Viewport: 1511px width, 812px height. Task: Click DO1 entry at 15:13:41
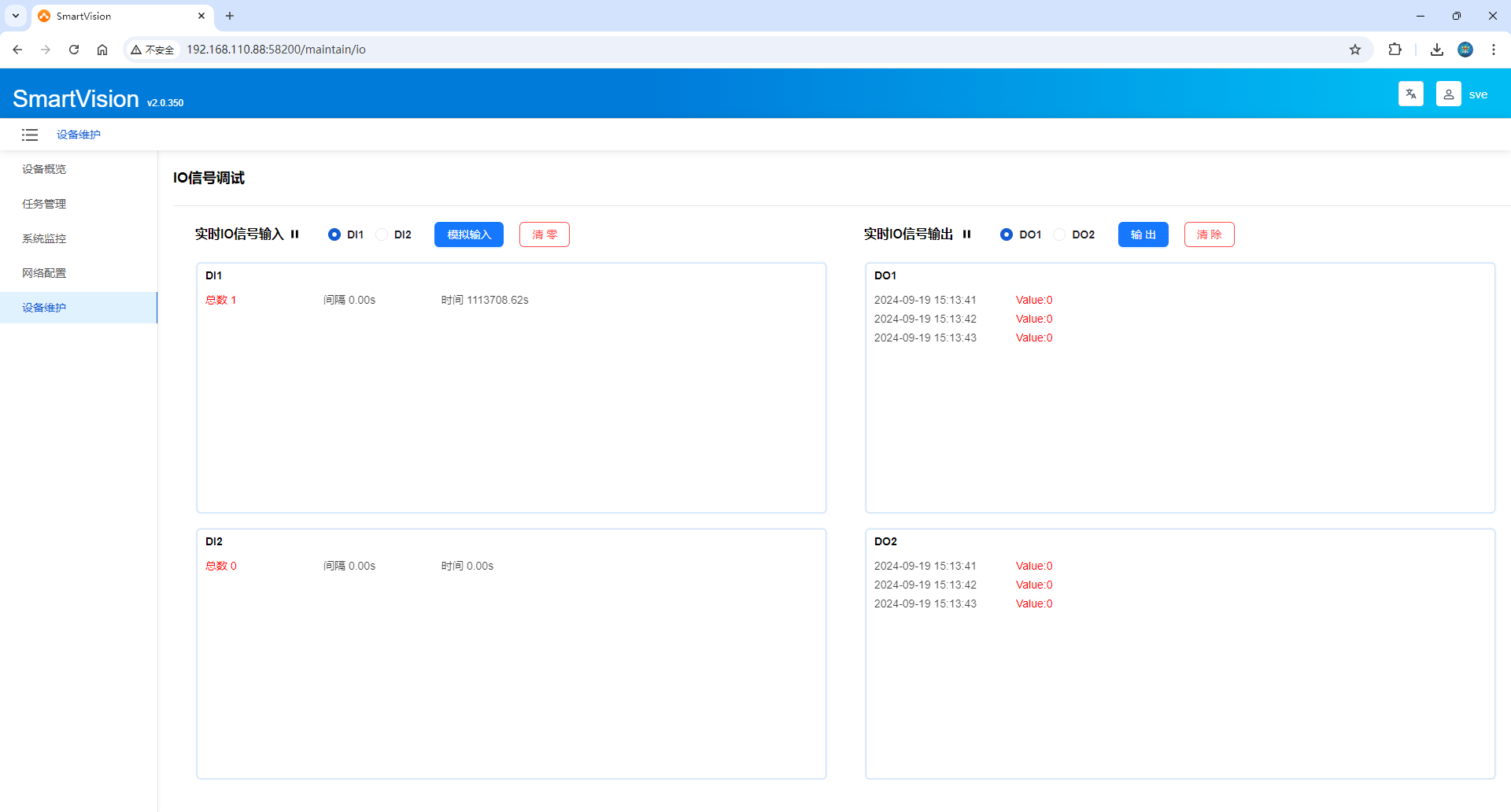963,300
